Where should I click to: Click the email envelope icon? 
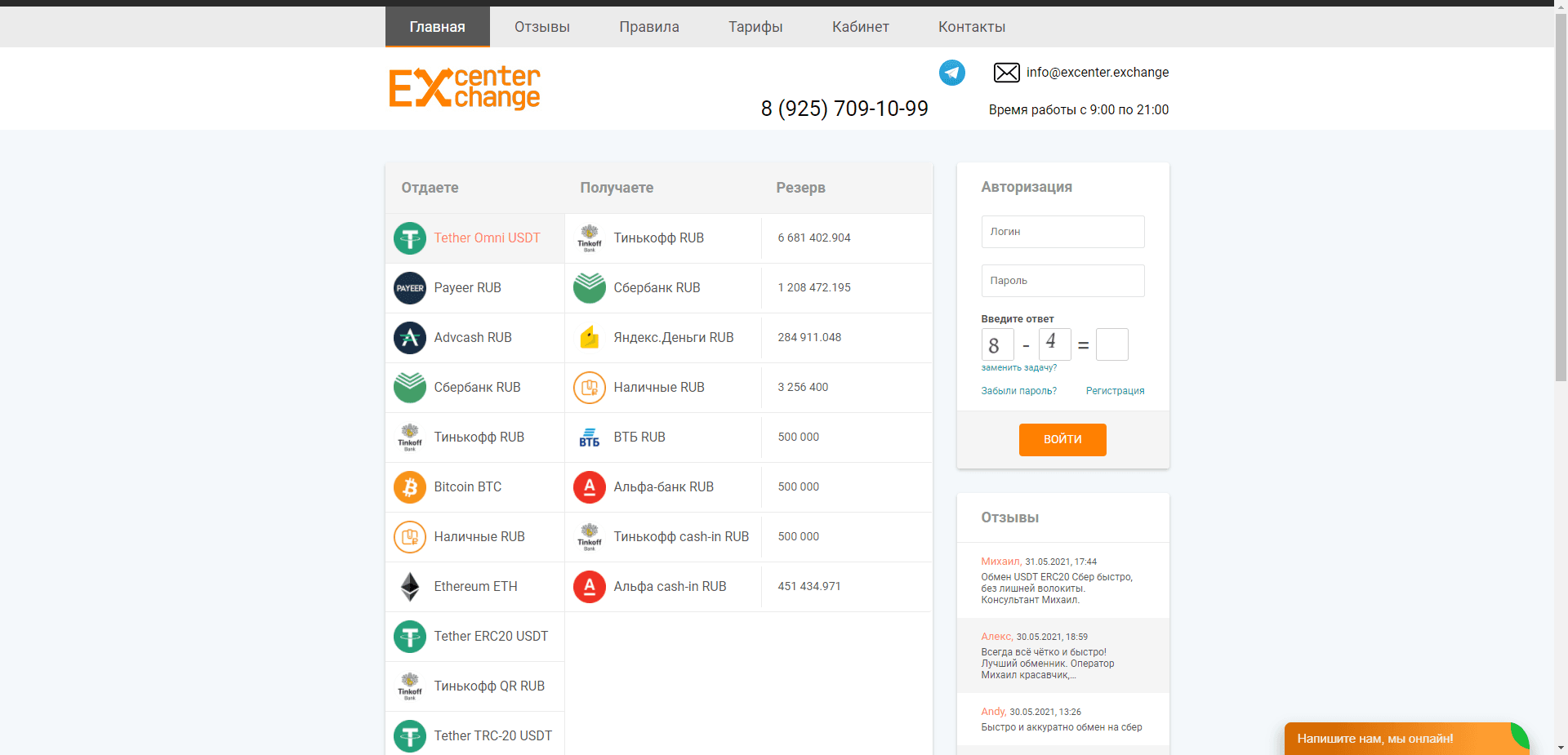point(1006,73)
